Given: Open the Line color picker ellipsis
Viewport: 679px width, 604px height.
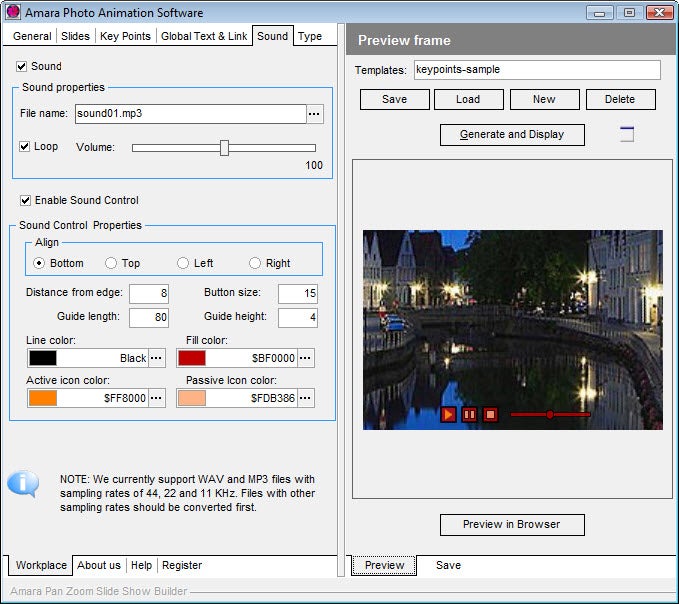Looking at the screenshot, I should tap(157, 358).
